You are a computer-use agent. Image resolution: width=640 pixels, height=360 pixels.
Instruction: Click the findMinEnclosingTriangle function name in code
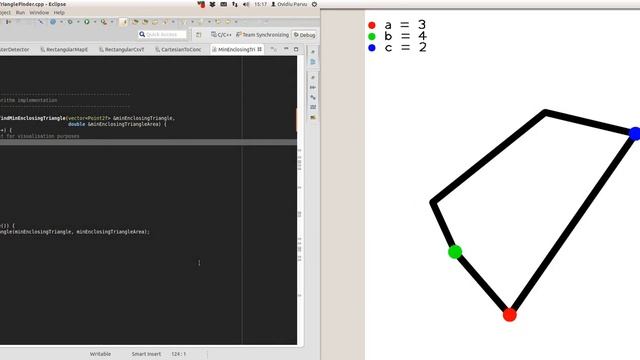tap(33, 118)
